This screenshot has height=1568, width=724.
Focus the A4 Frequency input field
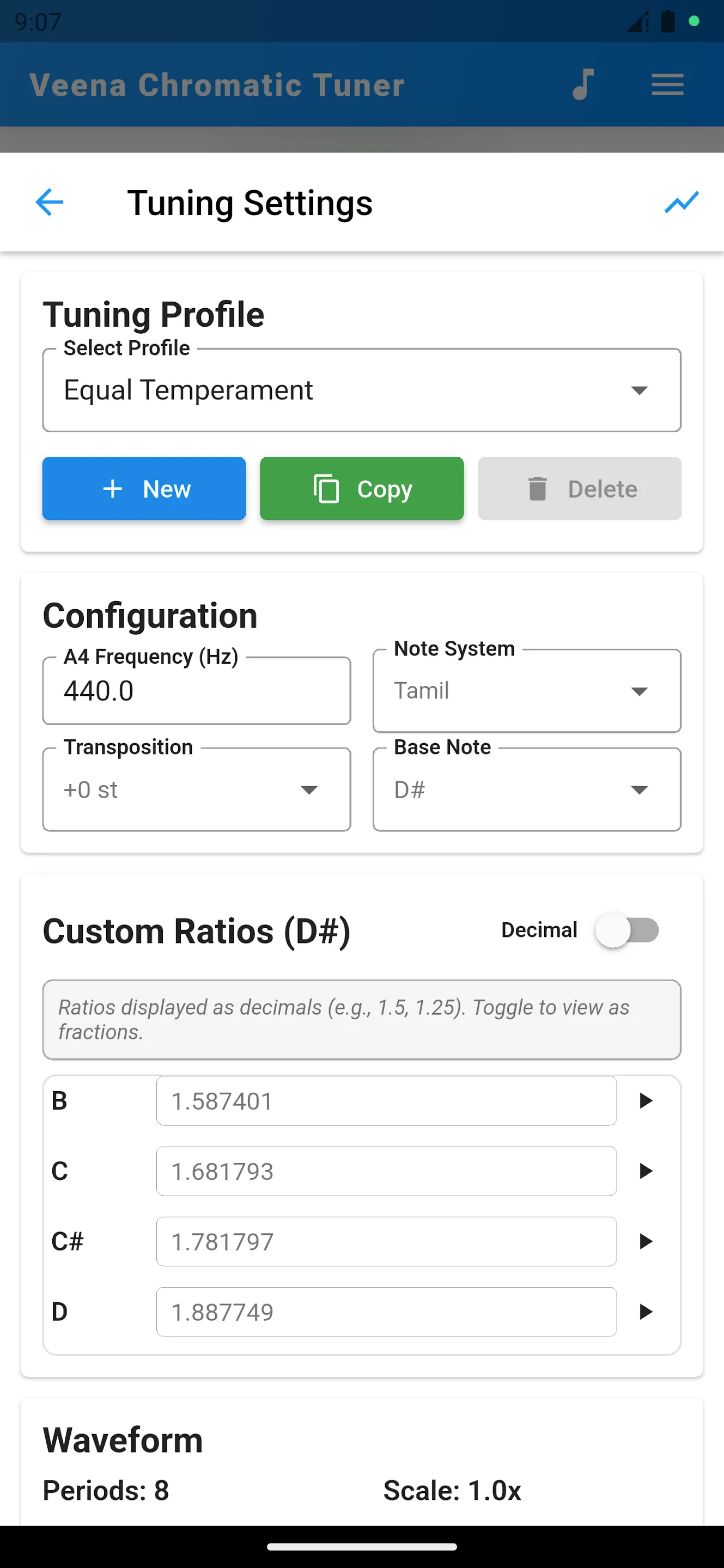tap(197, 691)
